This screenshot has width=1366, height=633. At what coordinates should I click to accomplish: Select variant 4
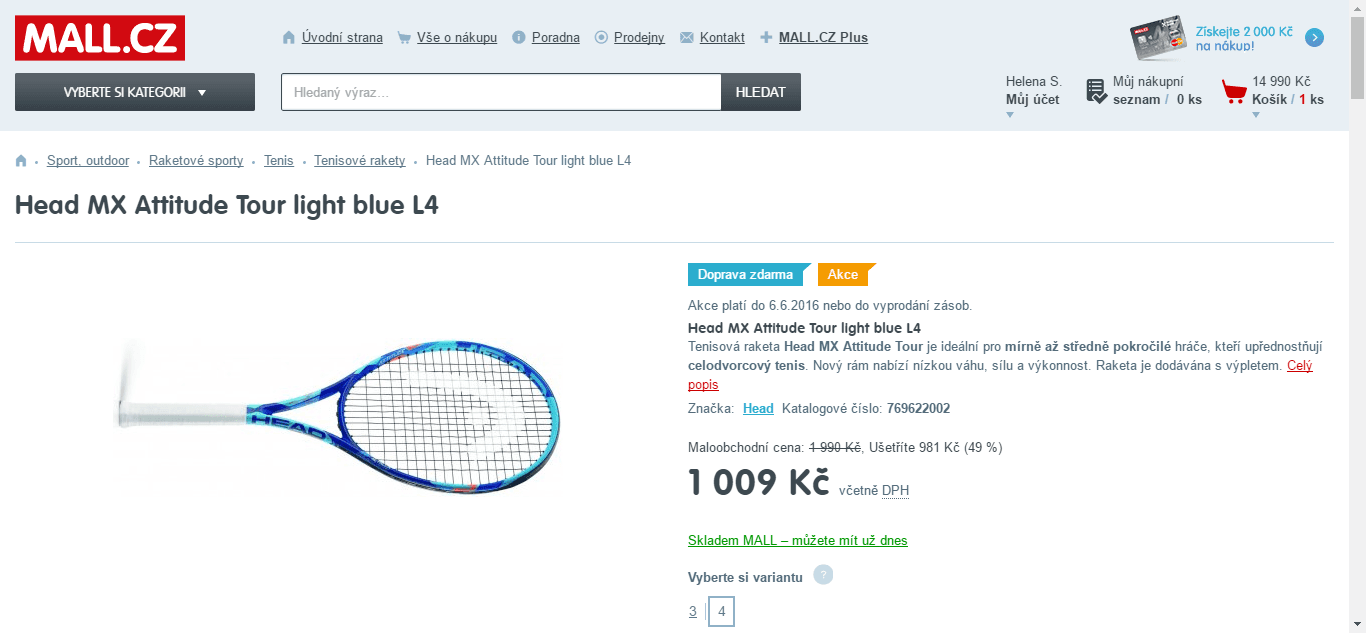721,611
